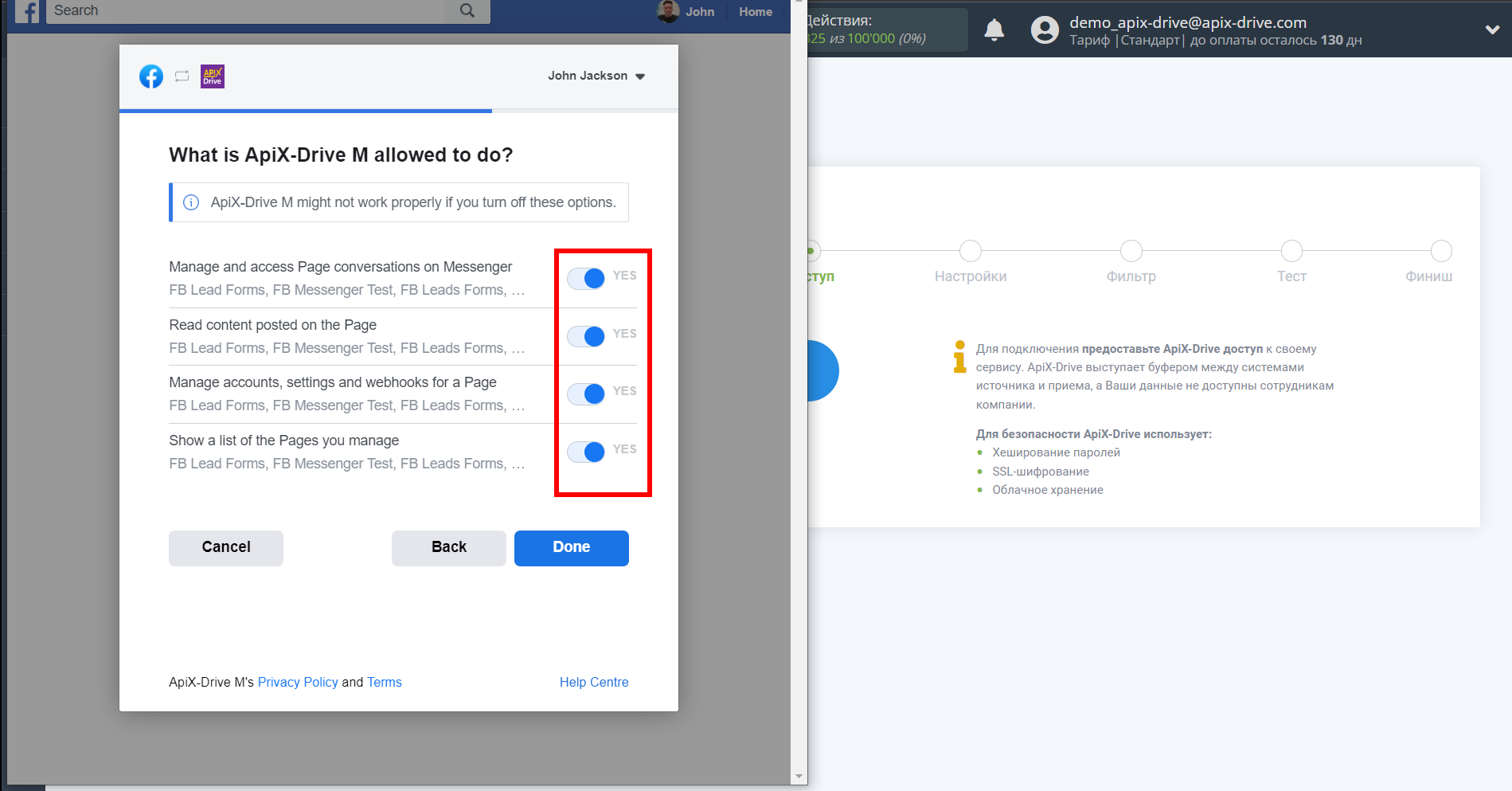Click the user avatar icon in ApiX-Drive header
1512x791 pixels.
tap(1045, 30)
